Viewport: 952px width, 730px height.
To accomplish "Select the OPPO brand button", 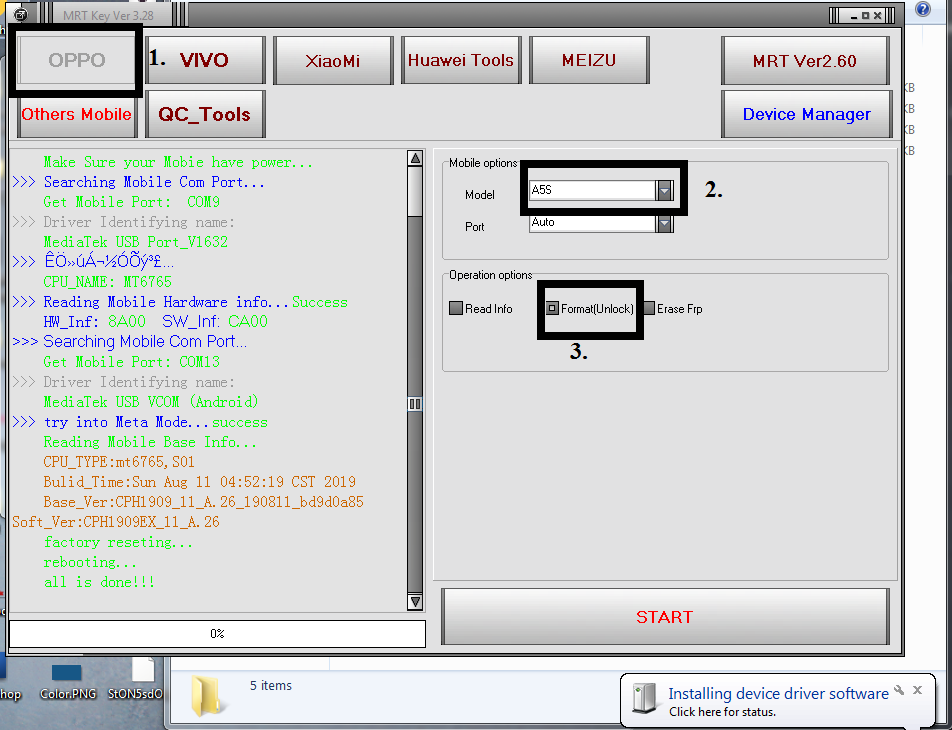I will pos(76,60).
